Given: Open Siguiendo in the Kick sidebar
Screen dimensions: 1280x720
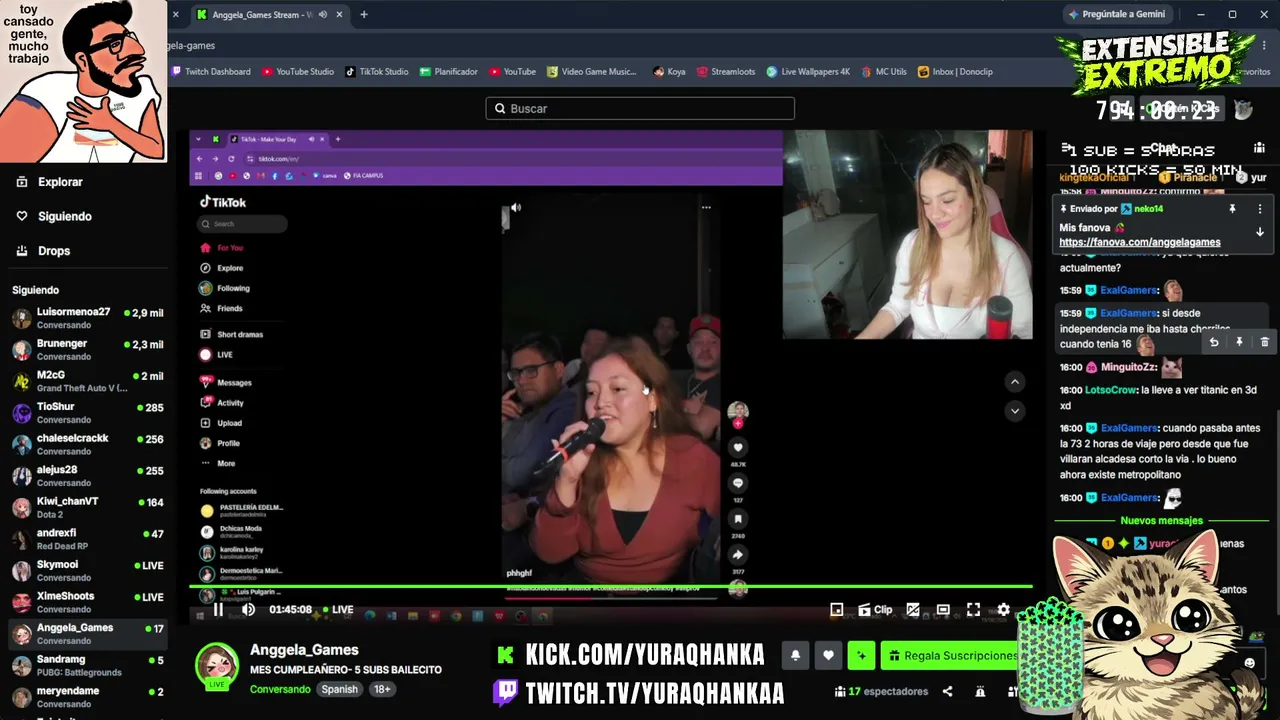Looking at the screenshot, I should point(64,216).
